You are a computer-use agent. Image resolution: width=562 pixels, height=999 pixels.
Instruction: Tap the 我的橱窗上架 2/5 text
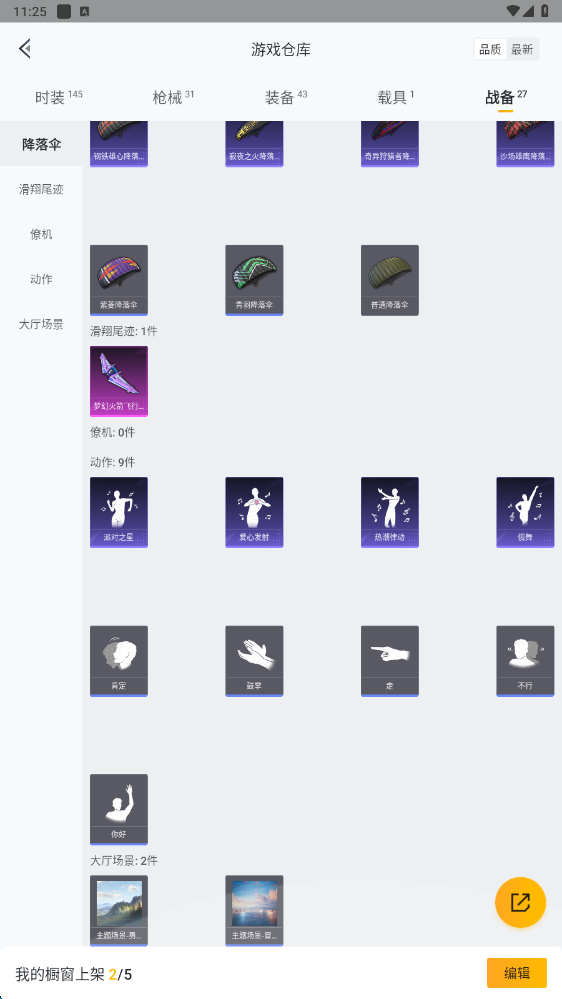(x=74, y=974)
